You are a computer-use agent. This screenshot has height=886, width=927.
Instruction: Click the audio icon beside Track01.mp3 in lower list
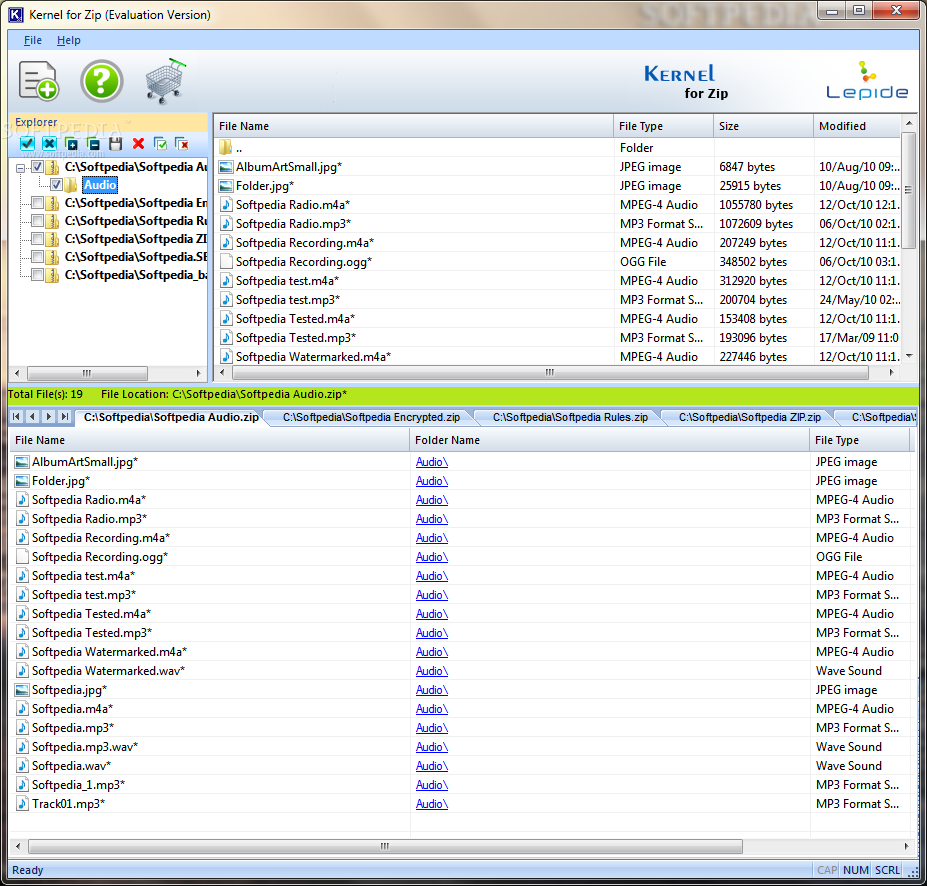pyautogui.click(x=22, y=804)
